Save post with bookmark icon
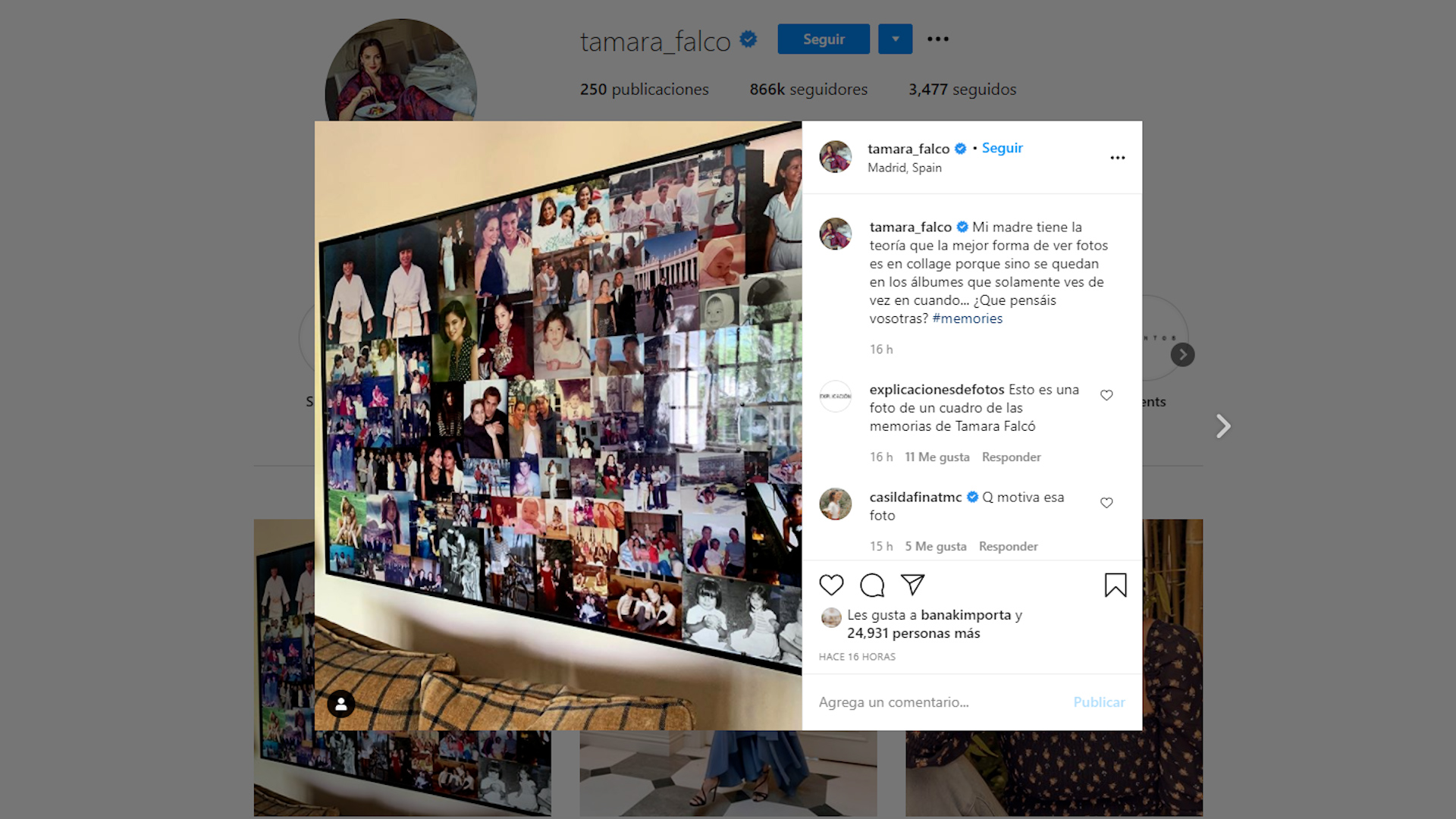The height and width of the screenshot is (819, 1456). click(1116, 585)
